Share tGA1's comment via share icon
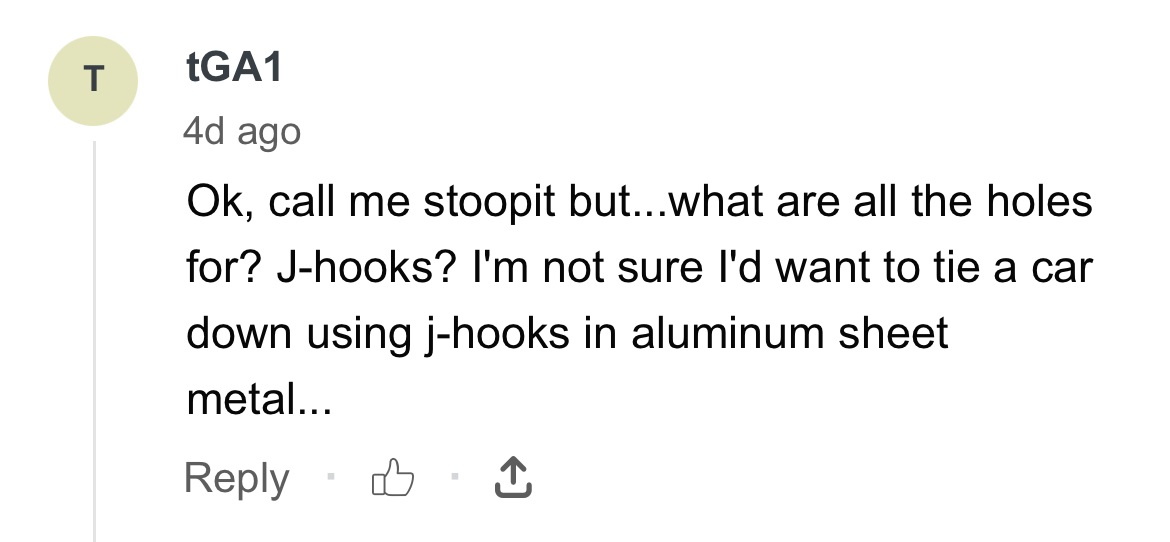 [x=513, y=479]
